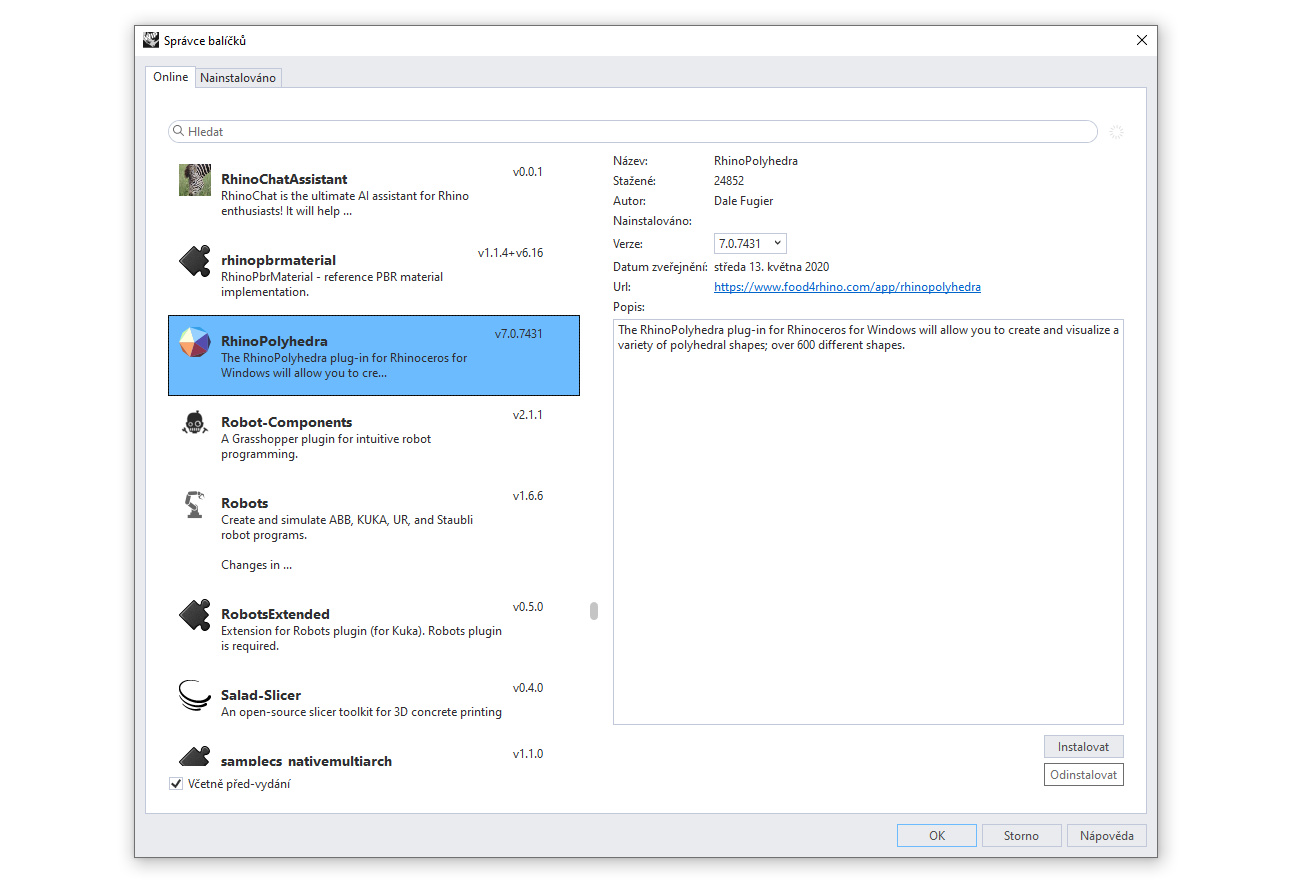The width and height of the screenshot is (1296, 885).
Task: Click version label v1.1.0
Action: click(x=528, y=754)
